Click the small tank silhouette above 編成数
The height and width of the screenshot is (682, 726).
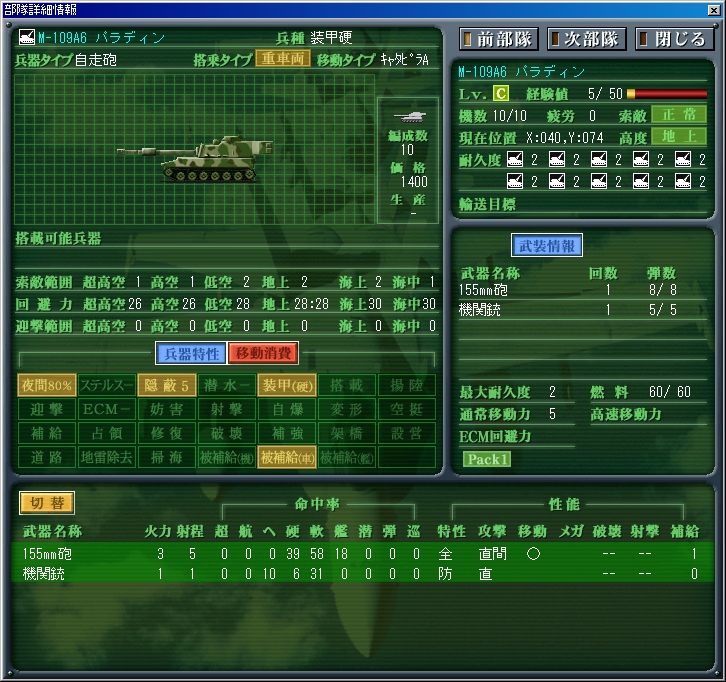click(409, 116)
